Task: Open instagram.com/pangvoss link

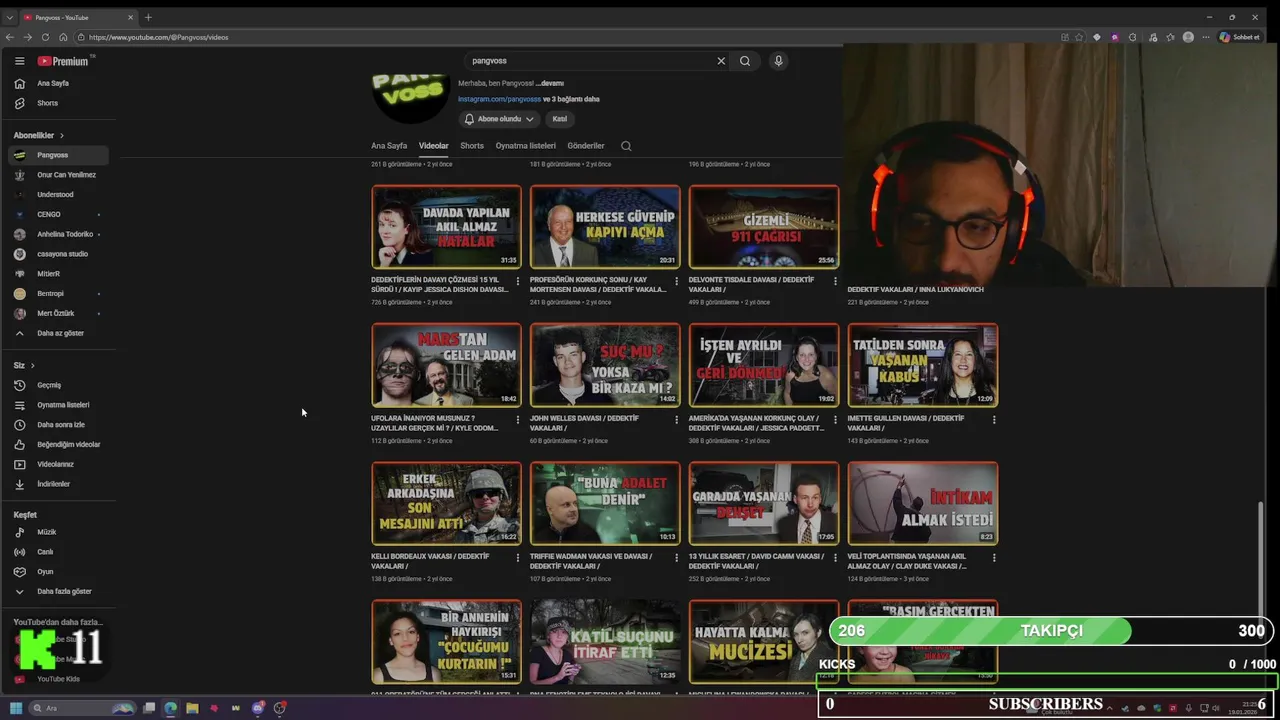Action: [x=499, y=99]
